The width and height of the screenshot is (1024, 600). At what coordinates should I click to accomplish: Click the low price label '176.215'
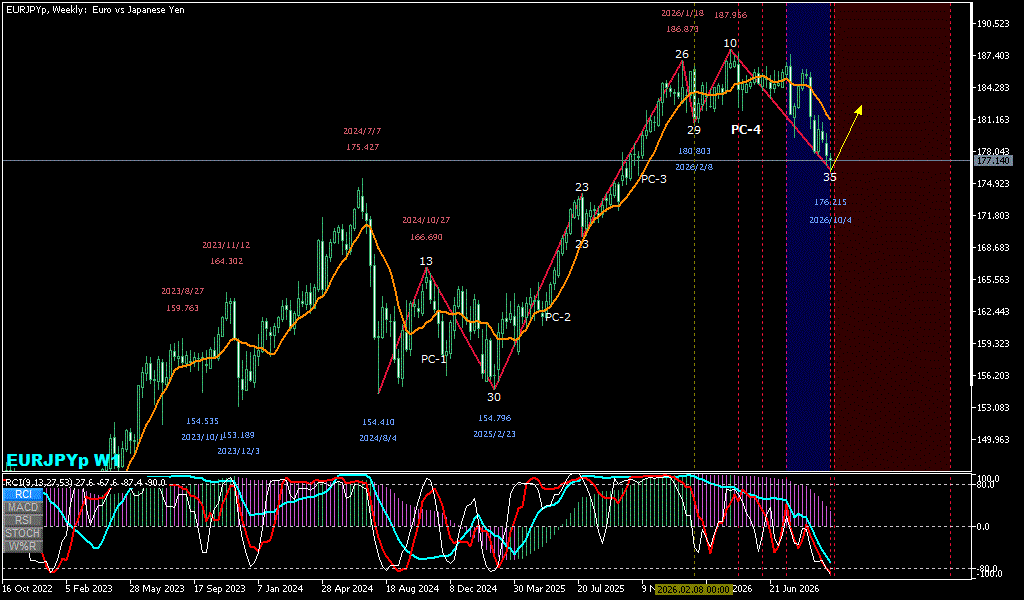[x=830, y=202]
